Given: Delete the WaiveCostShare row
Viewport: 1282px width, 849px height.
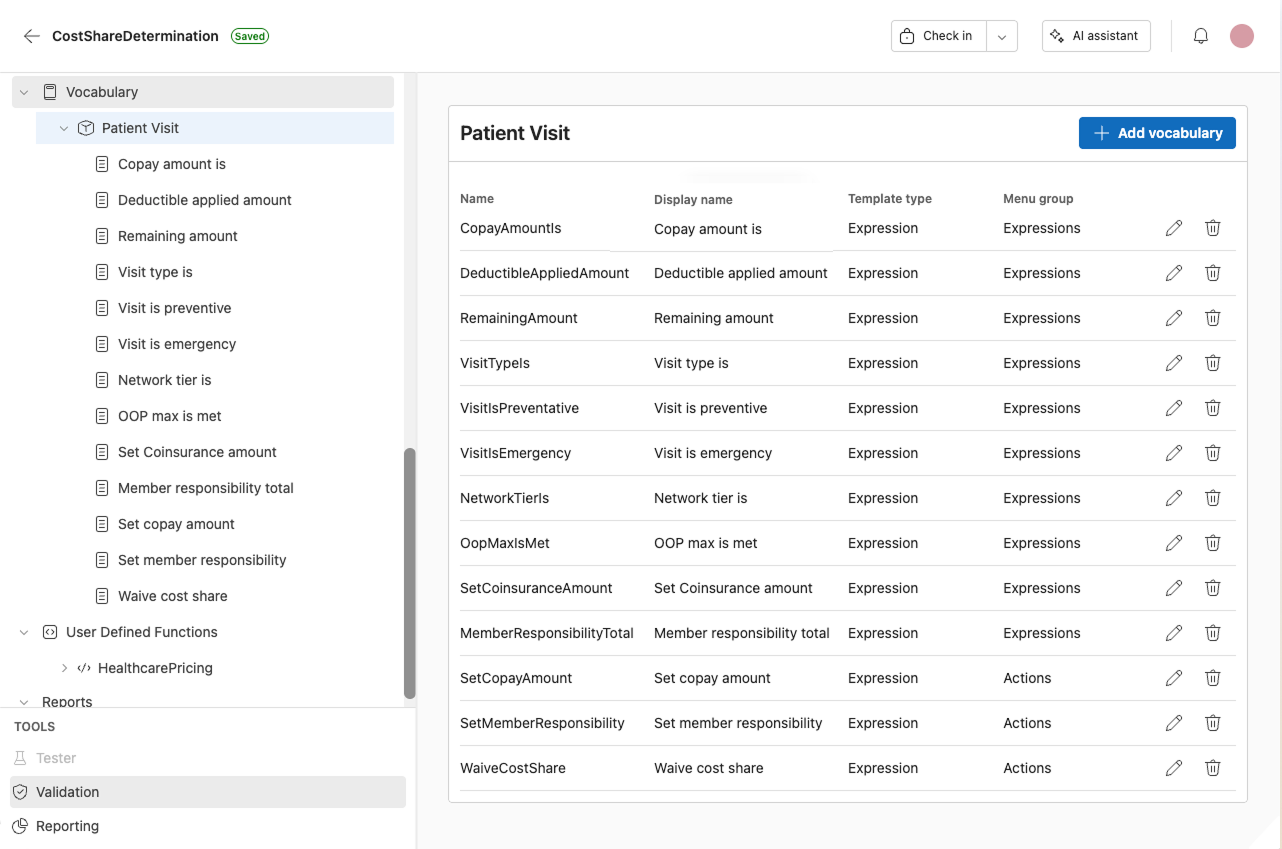Looking at the screenshot, I should click(x=1213, y=768).
